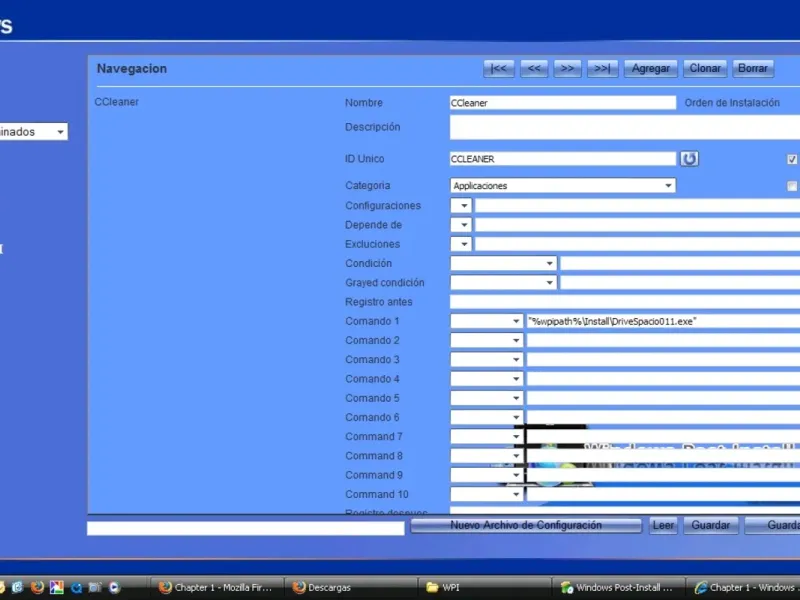The image size is (800, 600).
Task: Open the Categoria dropdown showing Applicaciones
Action: pos(563,186)
